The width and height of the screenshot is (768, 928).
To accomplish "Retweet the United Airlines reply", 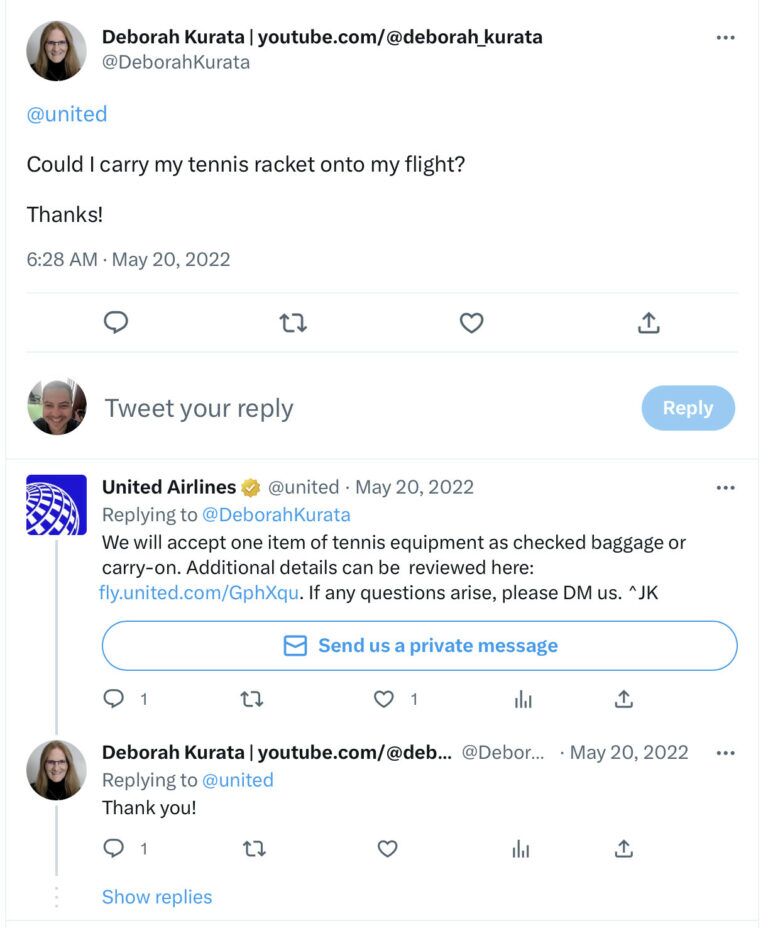I will [x=253, y=700].
